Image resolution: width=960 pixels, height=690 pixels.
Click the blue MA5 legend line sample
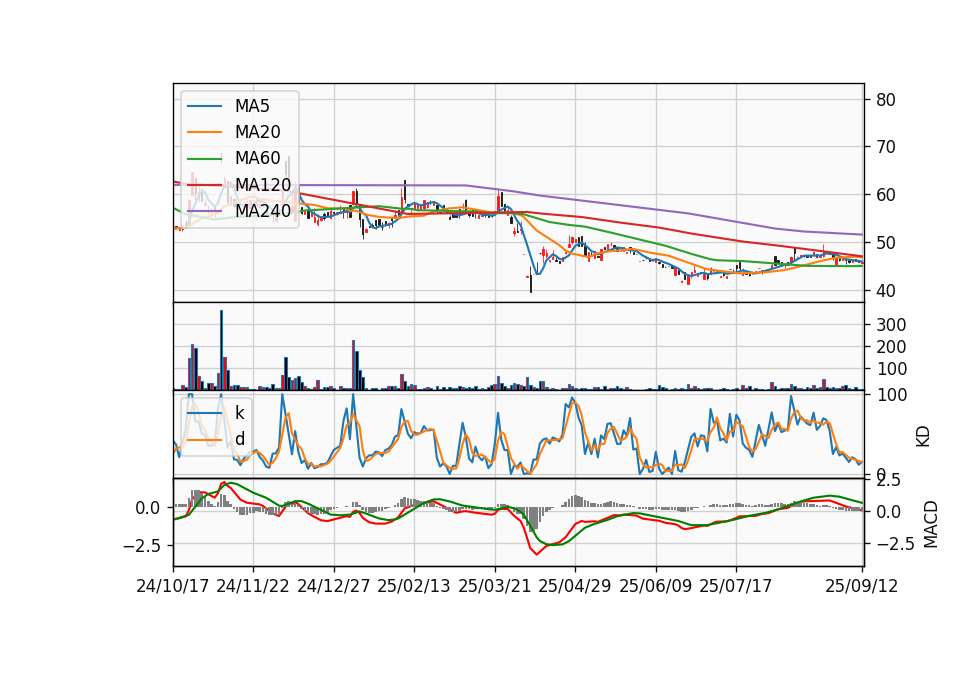204,107
